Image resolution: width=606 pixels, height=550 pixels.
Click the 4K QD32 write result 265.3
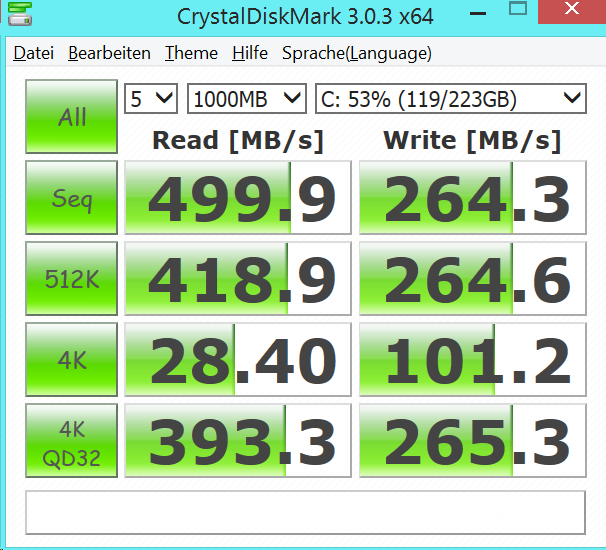(x=473, y=441)
